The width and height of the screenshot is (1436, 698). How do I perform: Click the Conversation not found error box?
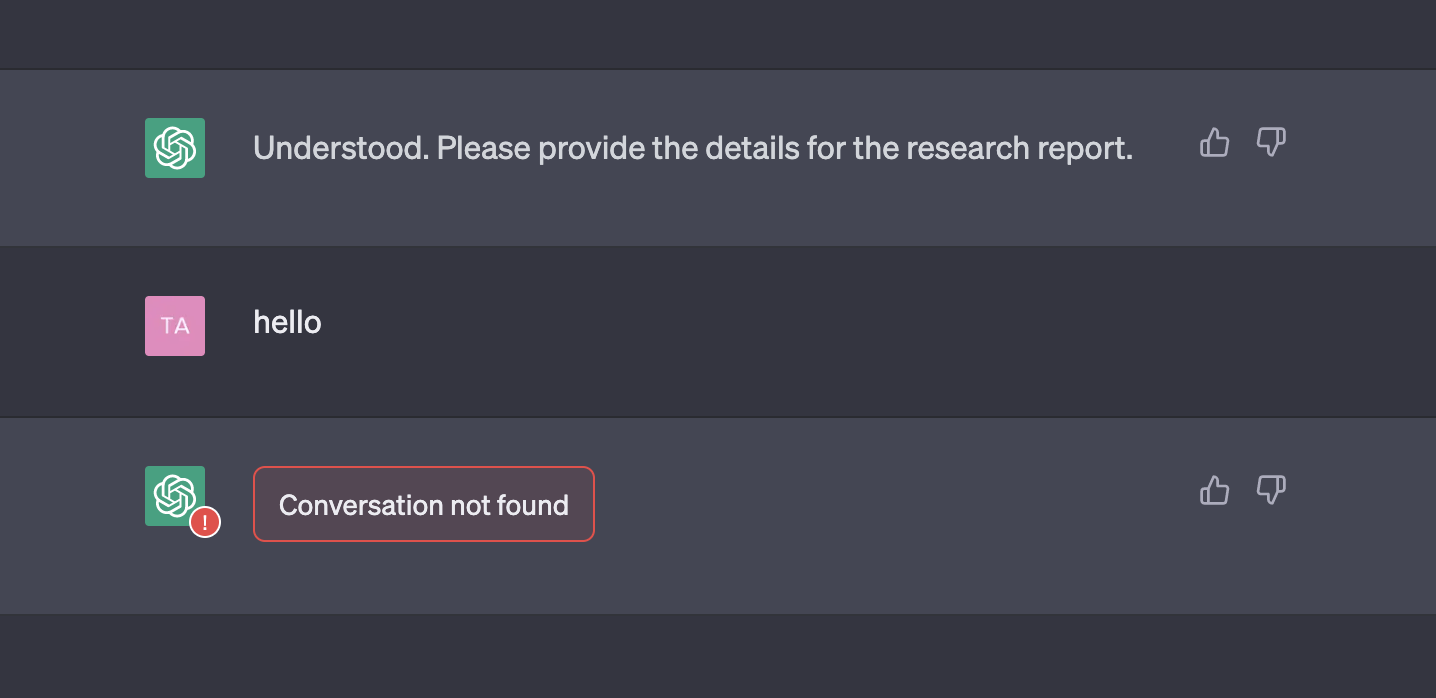point(423,504)
